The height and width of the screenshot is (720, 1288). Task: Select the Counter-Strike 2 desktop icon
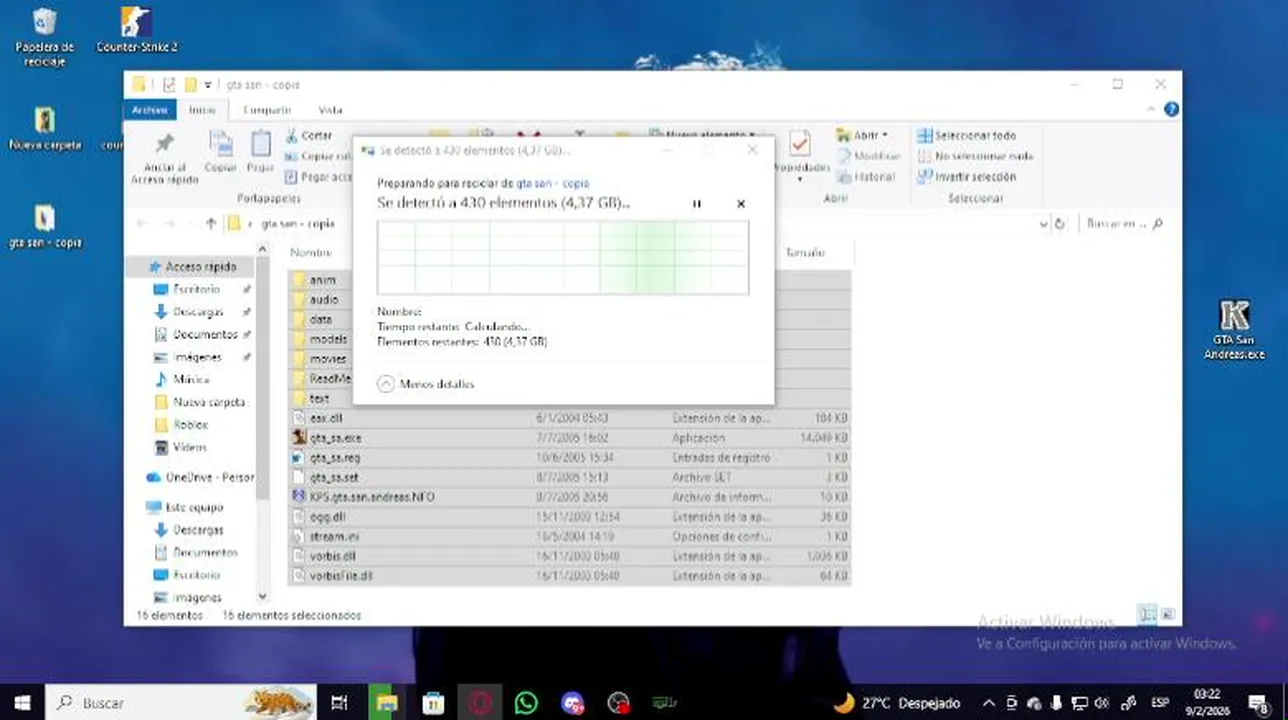137,30
